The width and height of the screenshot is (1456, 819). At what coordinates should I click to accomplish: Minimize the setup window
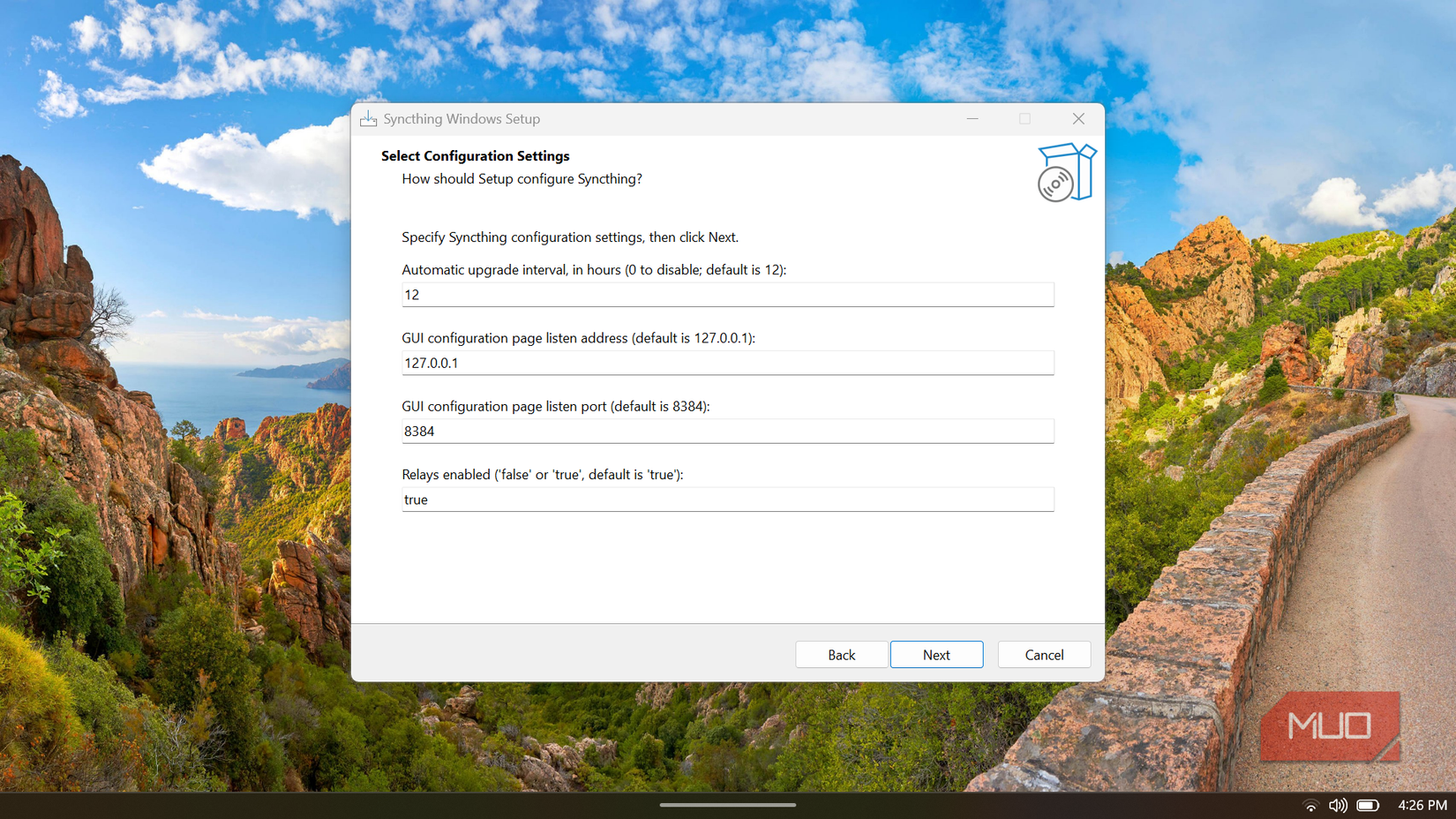[x=972, y=118]
